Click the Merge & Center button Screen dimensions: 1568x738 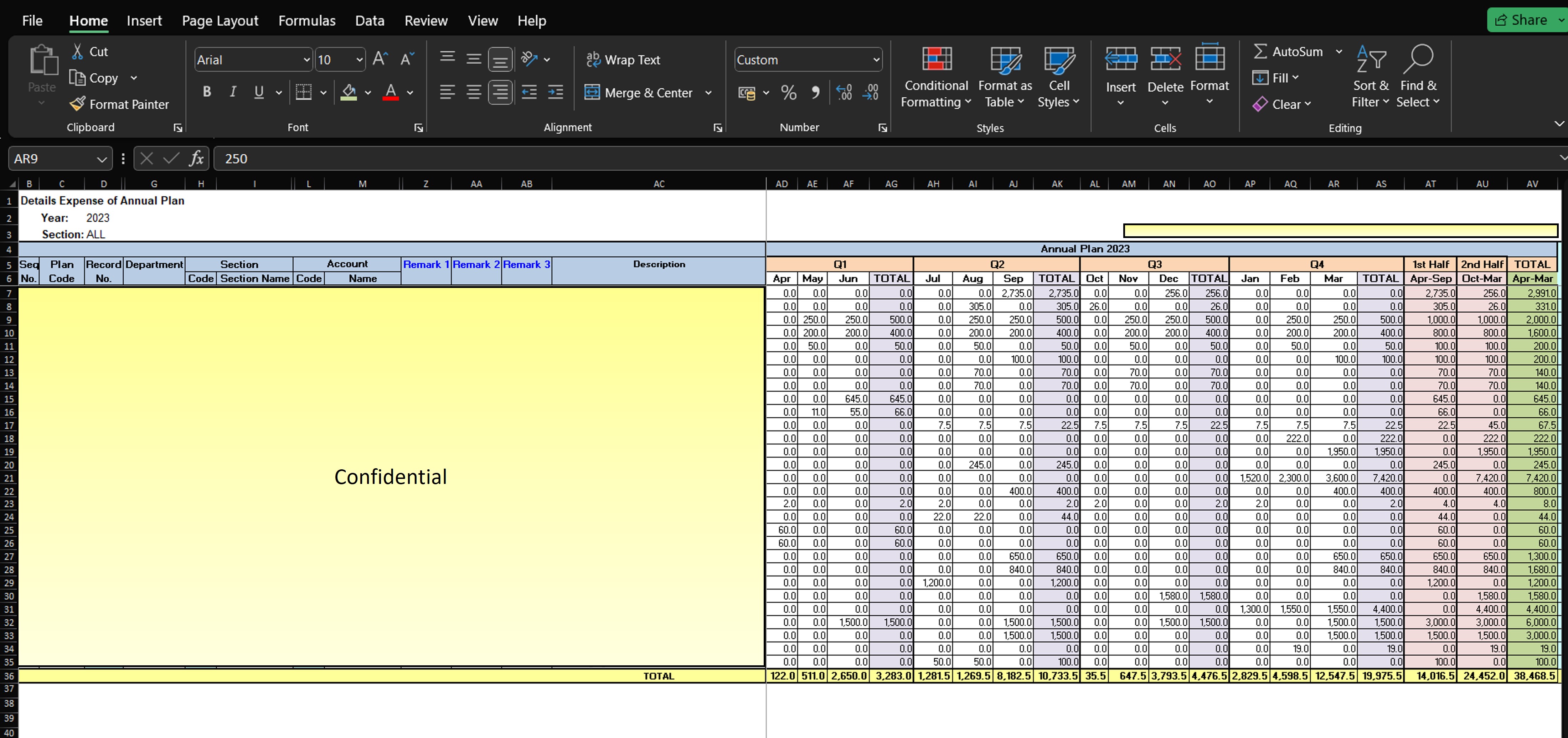coord(639,93)
